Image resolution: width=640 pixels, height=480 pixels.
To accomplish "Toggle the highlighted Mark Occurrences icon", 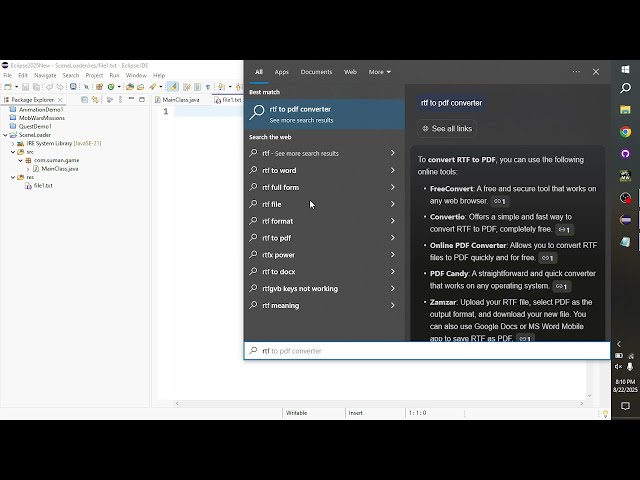I will [173, 87].
